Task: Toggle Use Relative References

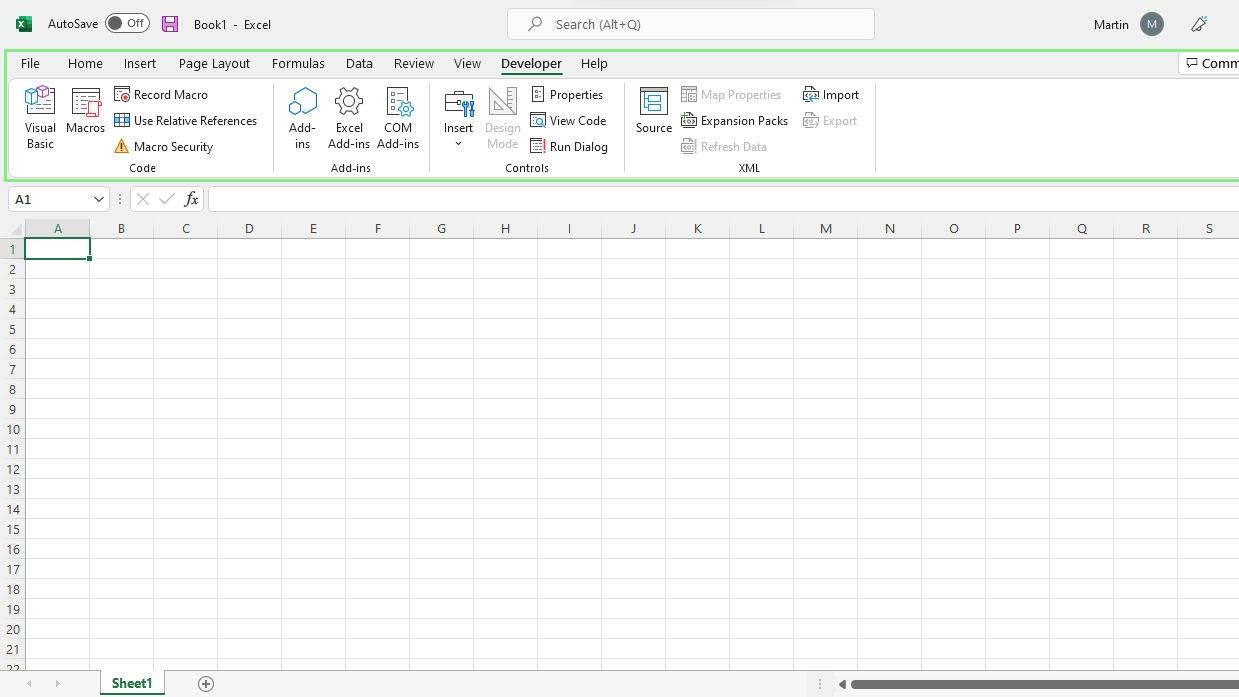Action: [x=186, y=120]
